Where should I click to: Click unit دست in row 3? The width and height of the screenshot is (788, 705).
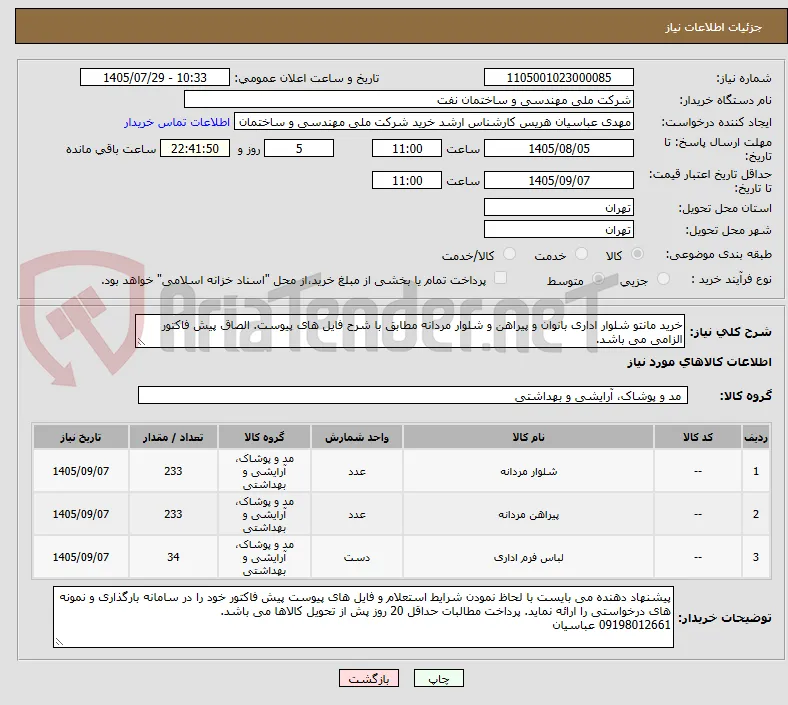pyautogui.click(x=357, y=557)
